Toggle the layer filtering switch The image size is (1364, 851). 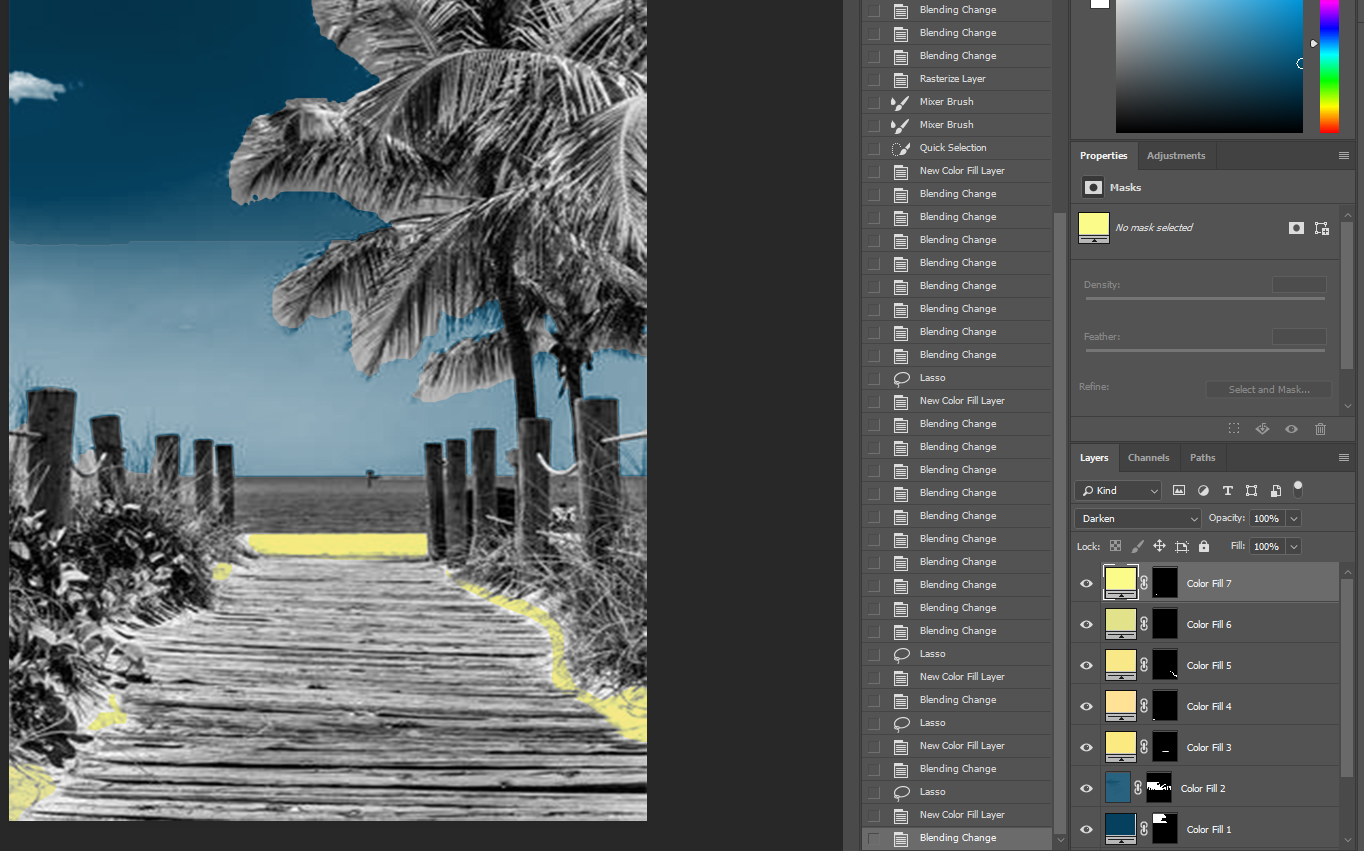pyautogui.click(x=1297, y=489)
